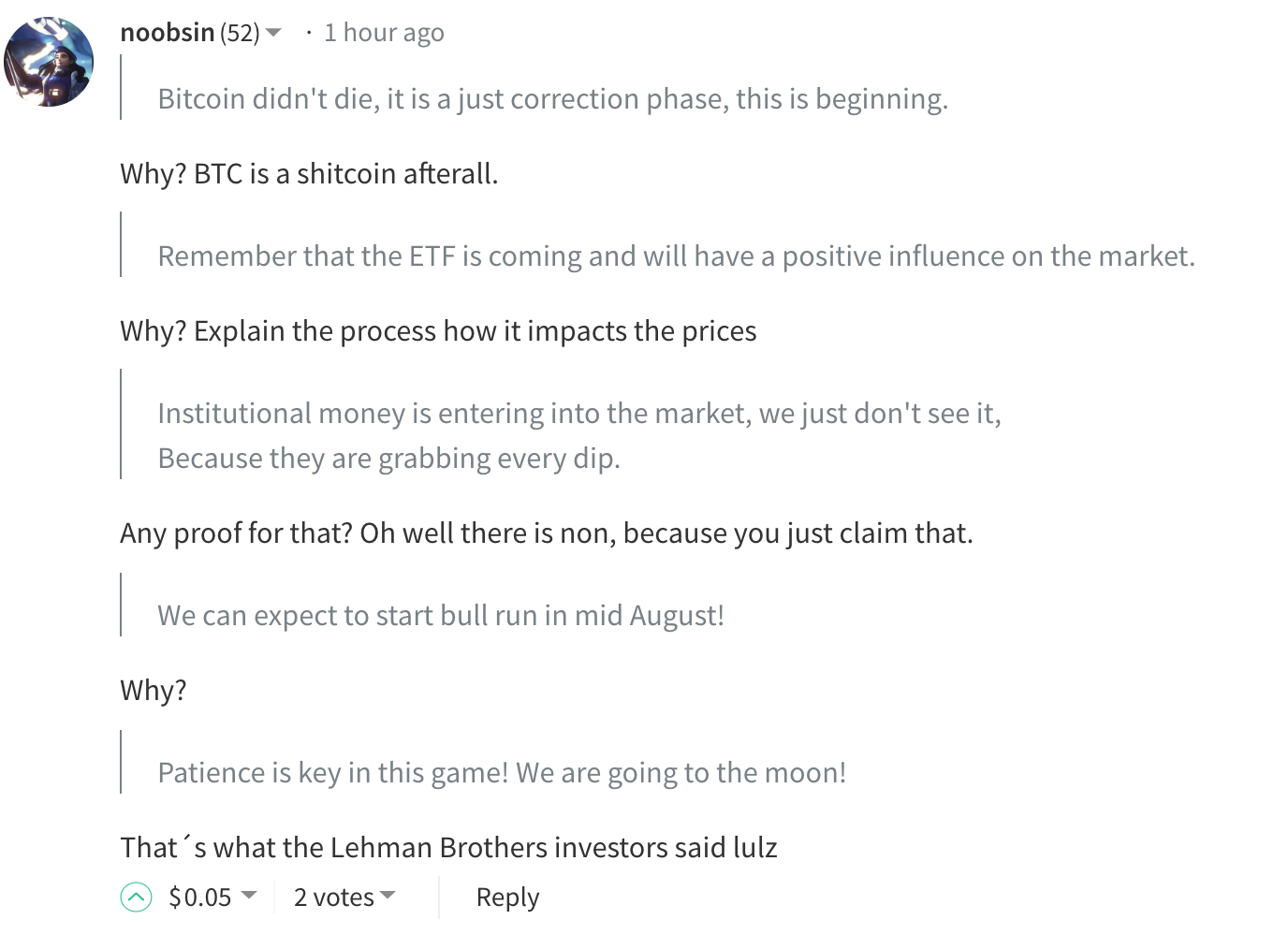The image size is (1288, 949).
Task: Click the quoted text about the ETF coming
Action: point(676,255)
